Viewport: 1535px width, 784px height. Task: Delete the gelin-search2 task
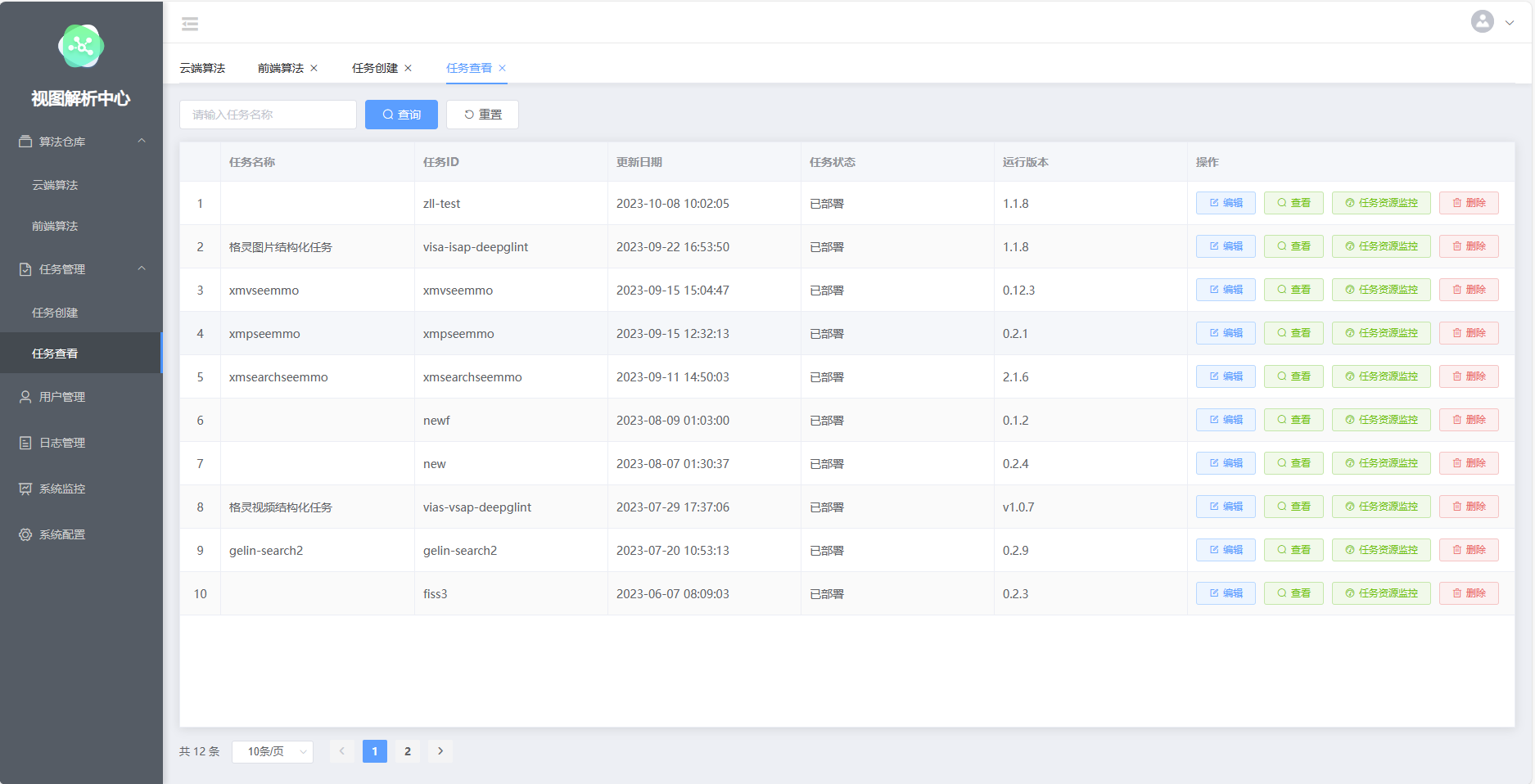1469,550
